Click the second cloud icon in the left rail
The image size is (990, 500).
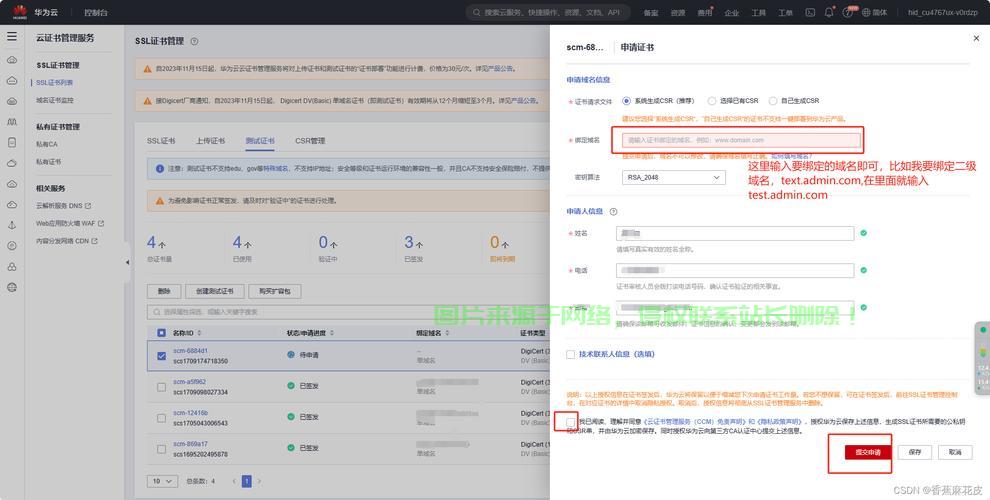coord(12,81)
